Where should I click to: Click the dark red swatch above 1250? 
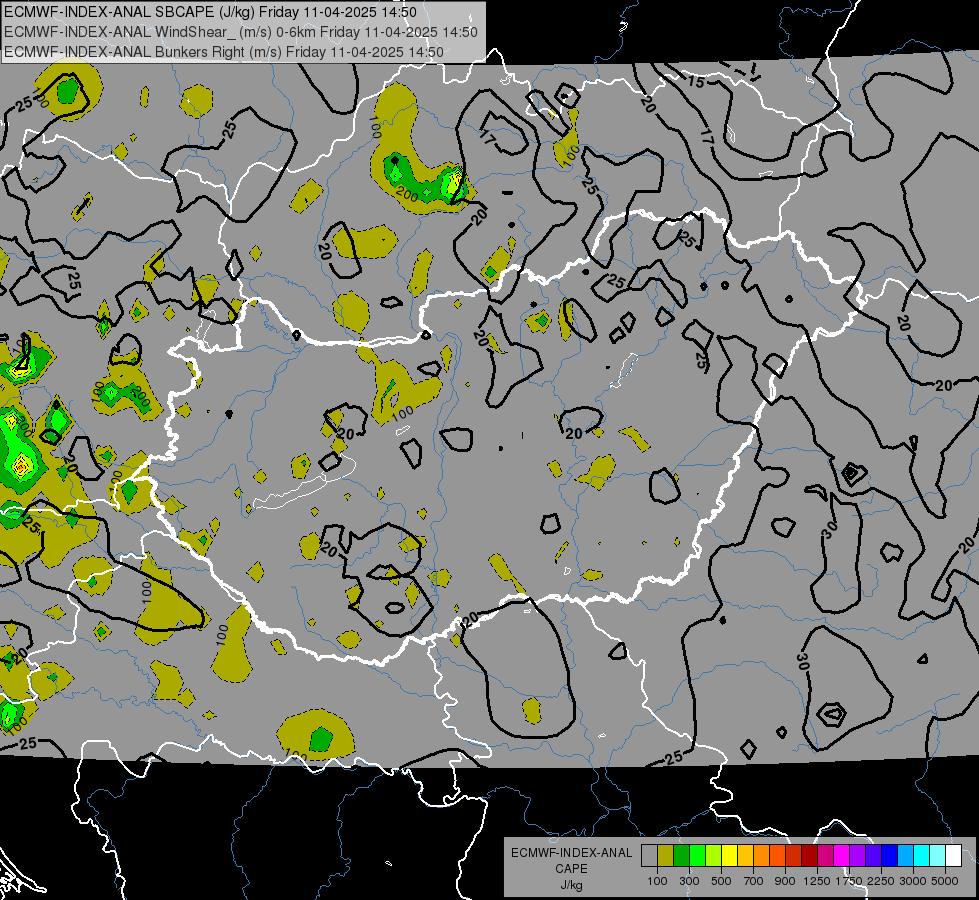tap(810, 855)
